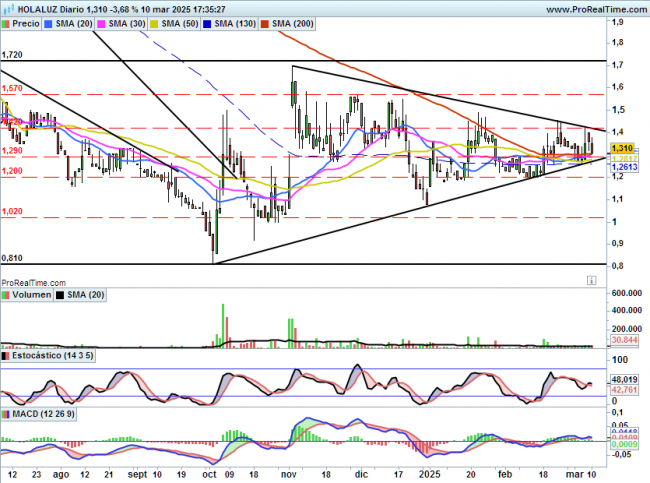Click the Volumen indicator bar icon

[6, 295]
